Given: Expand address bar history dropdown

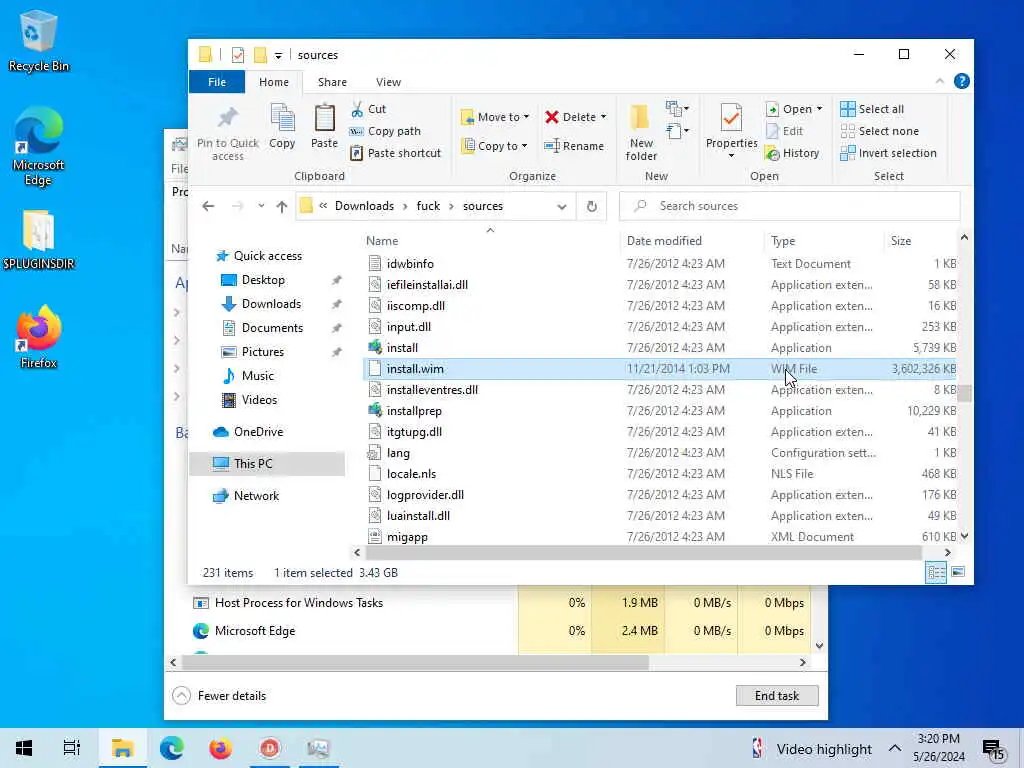Looking at the screenshot, I should [x=562, y=206].
